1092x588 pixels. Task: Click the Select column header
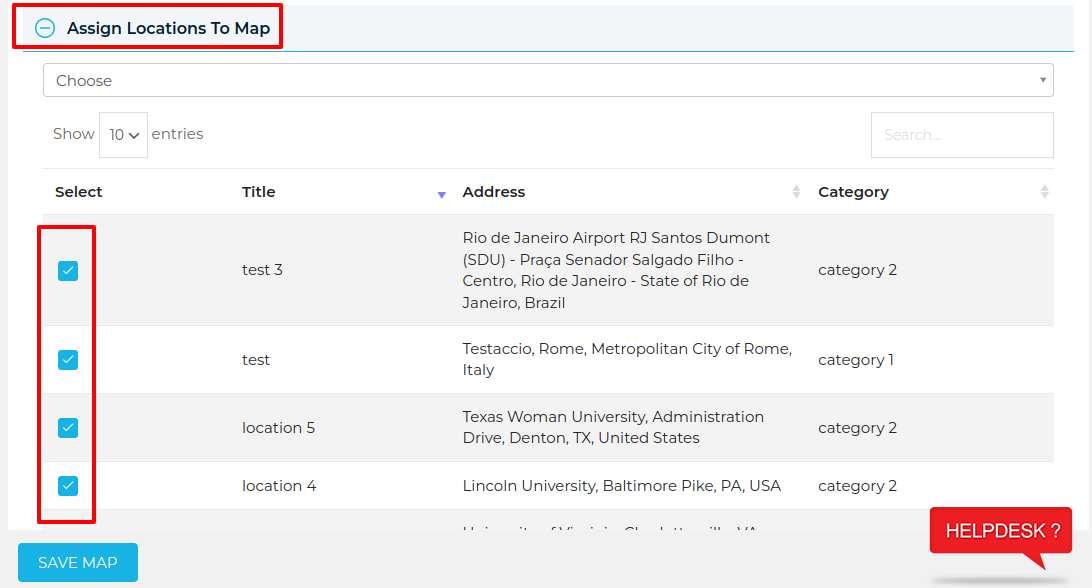tap(78, 191)
